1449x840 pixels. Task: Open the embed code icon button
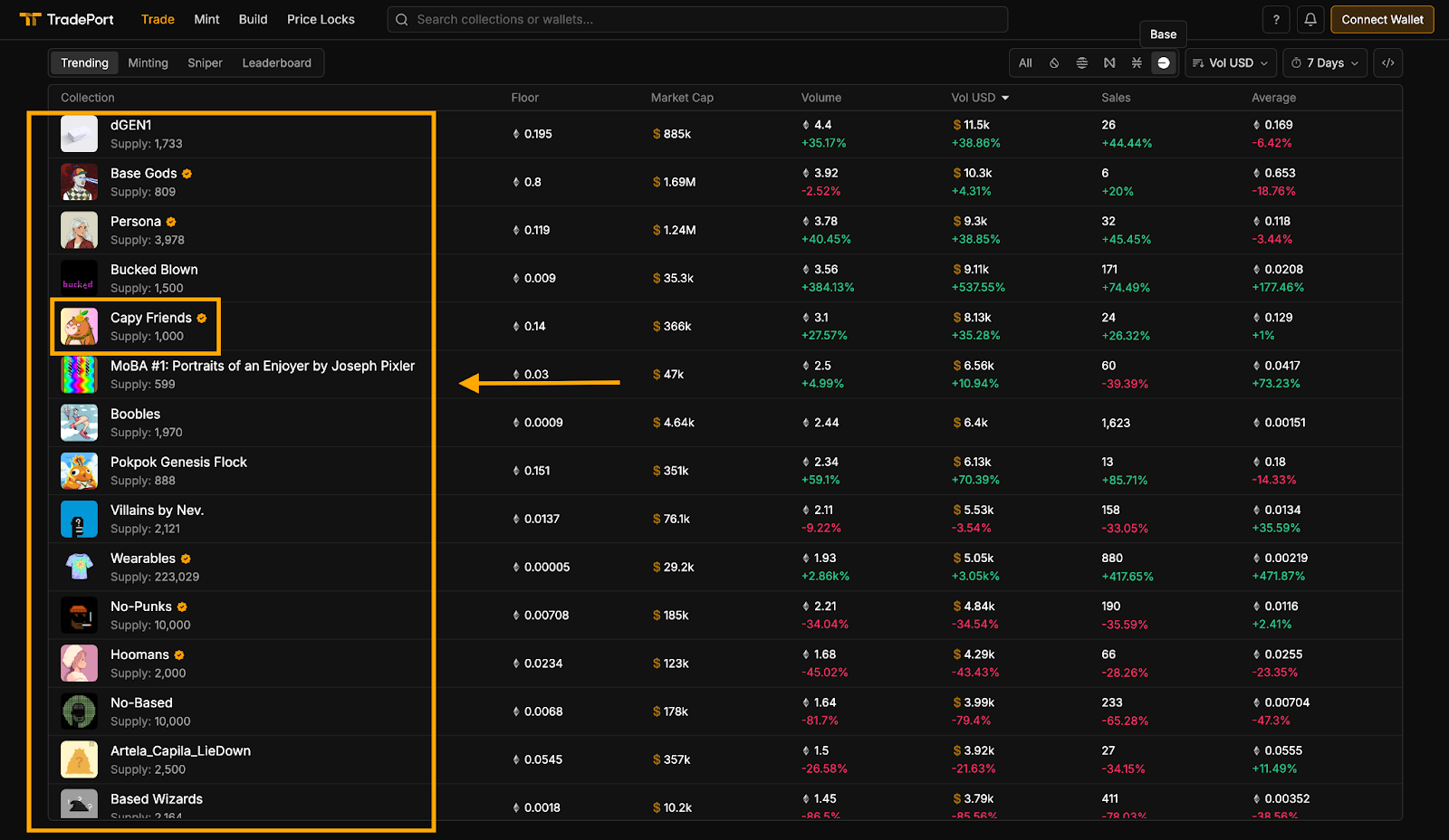[1388, 62]
